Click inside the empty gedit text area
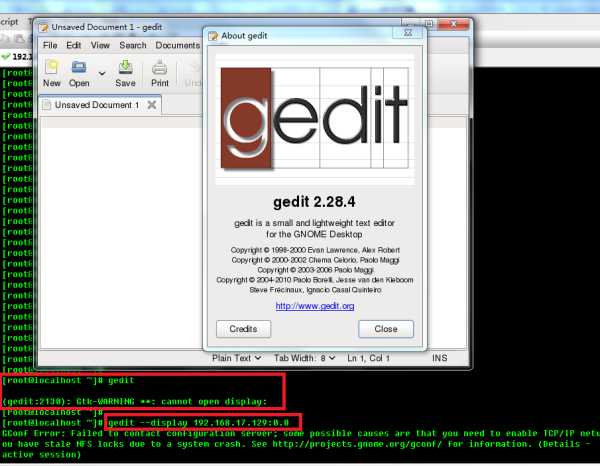The image size is (600, 466). click(121, 237)
